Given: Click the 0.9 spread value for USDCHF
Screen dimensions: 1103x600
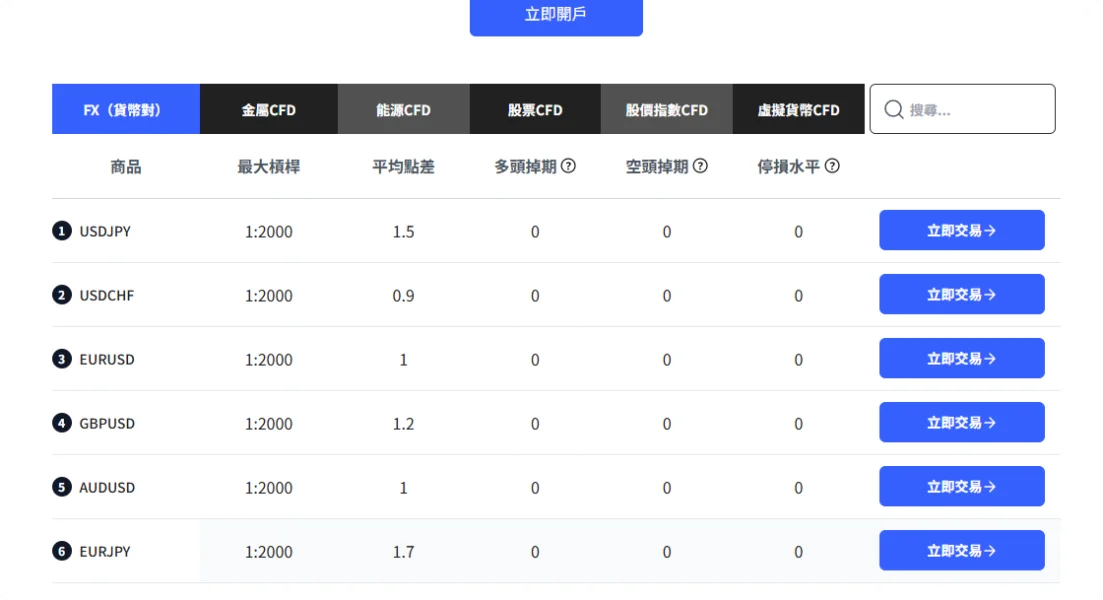Looking at the screenshot, I should (x=404, y=295).
